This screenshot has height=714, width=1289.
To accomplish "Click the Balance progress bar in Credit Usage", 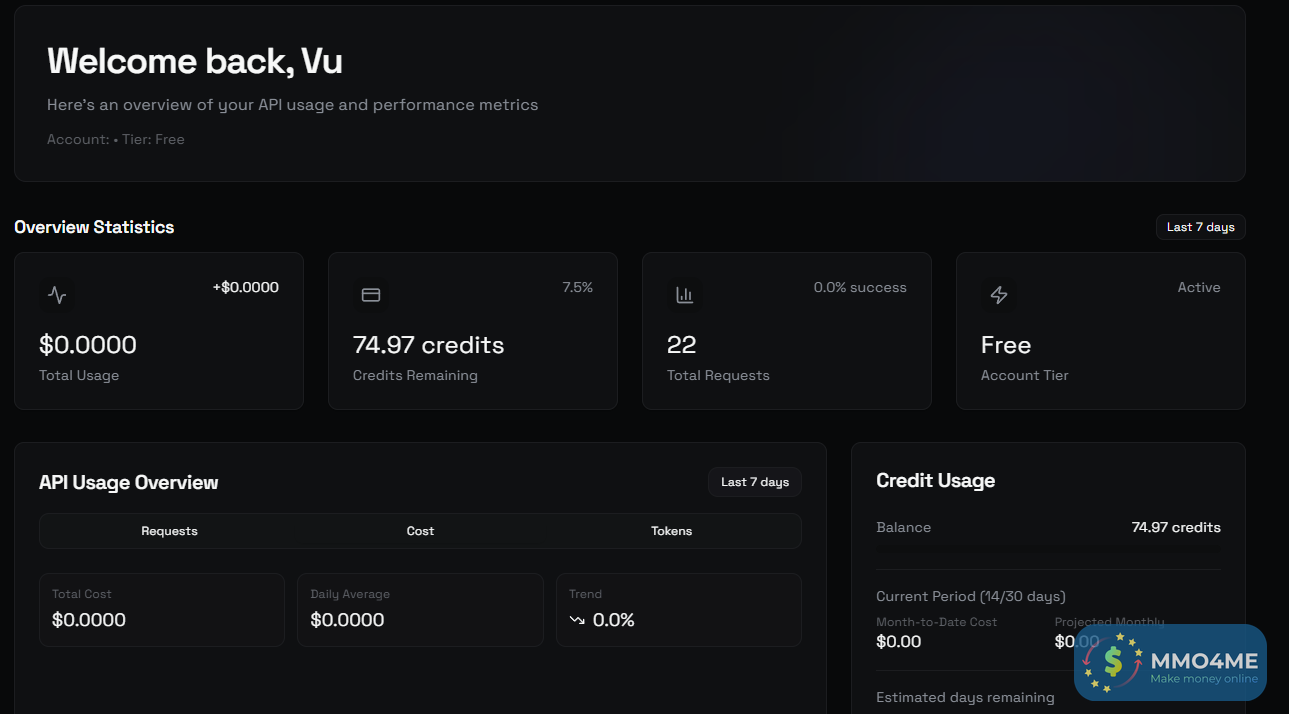I will point(1048,548).
